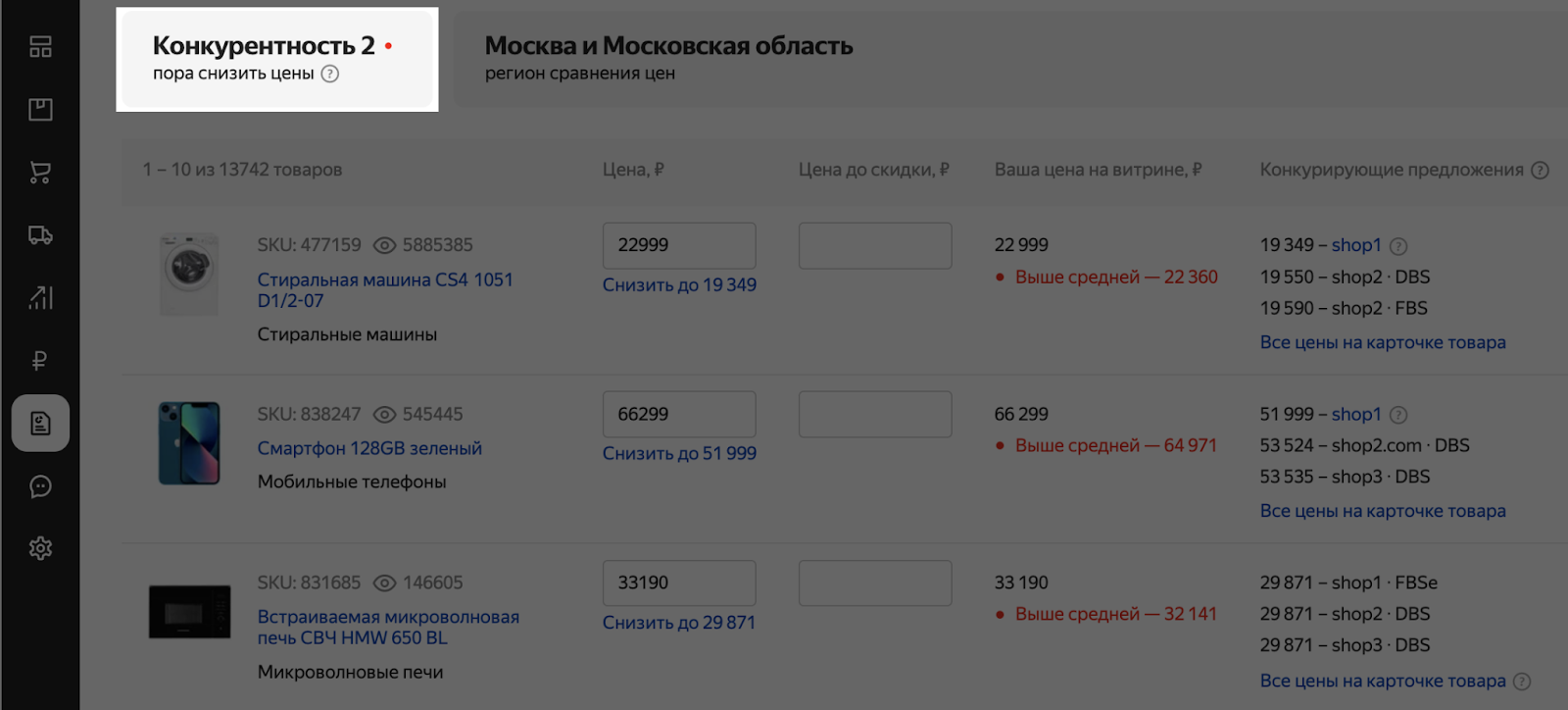Open support chat via the speech bubble icon
1568x710 pixels.
[x=39, y=486]
